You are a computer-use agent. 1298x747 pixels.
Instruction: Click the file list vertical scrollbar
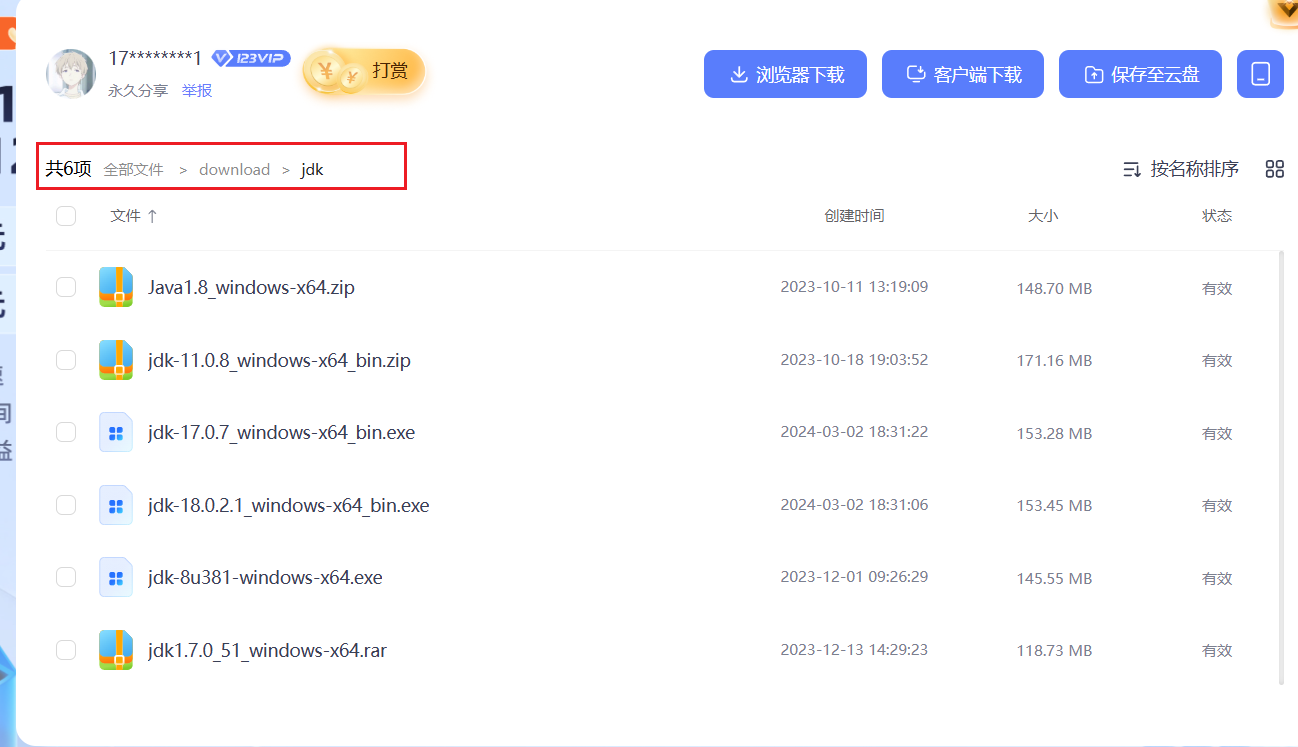(x=1282, y=468)
